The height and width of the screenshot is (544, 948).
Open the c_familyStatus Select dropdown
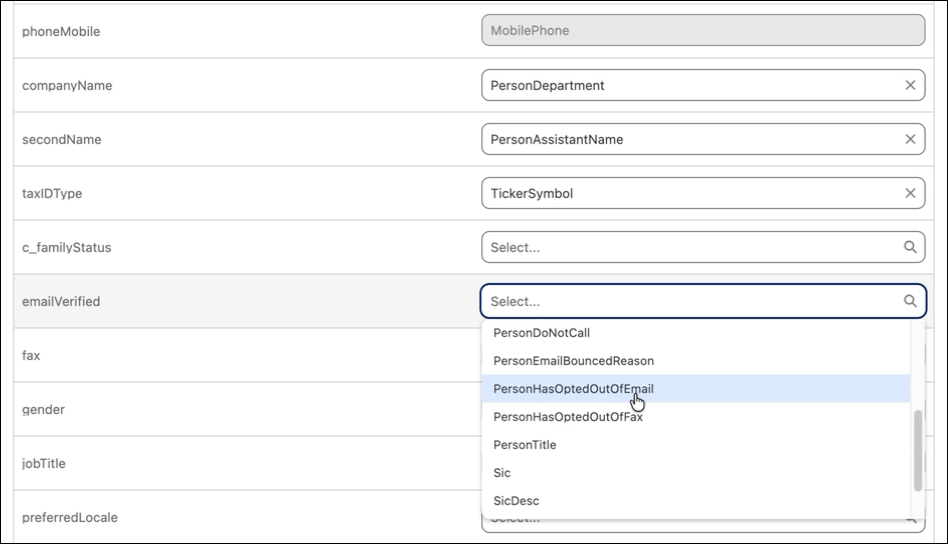click(703, 247)
